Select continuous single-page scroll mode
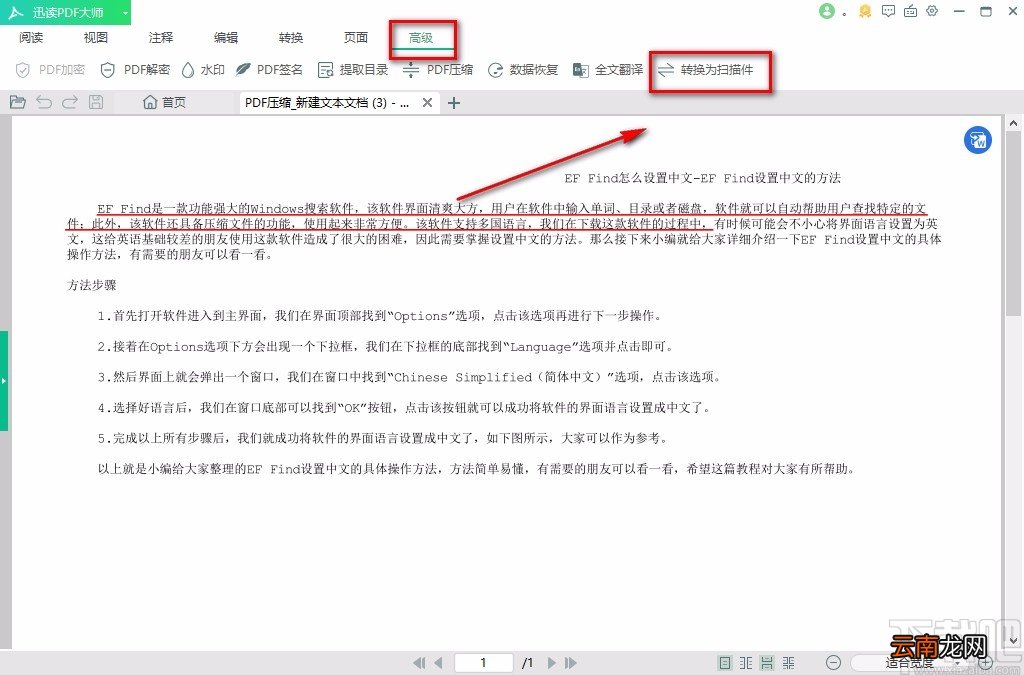This screenshot has width=1024, height=675. [x=767, y=663]
